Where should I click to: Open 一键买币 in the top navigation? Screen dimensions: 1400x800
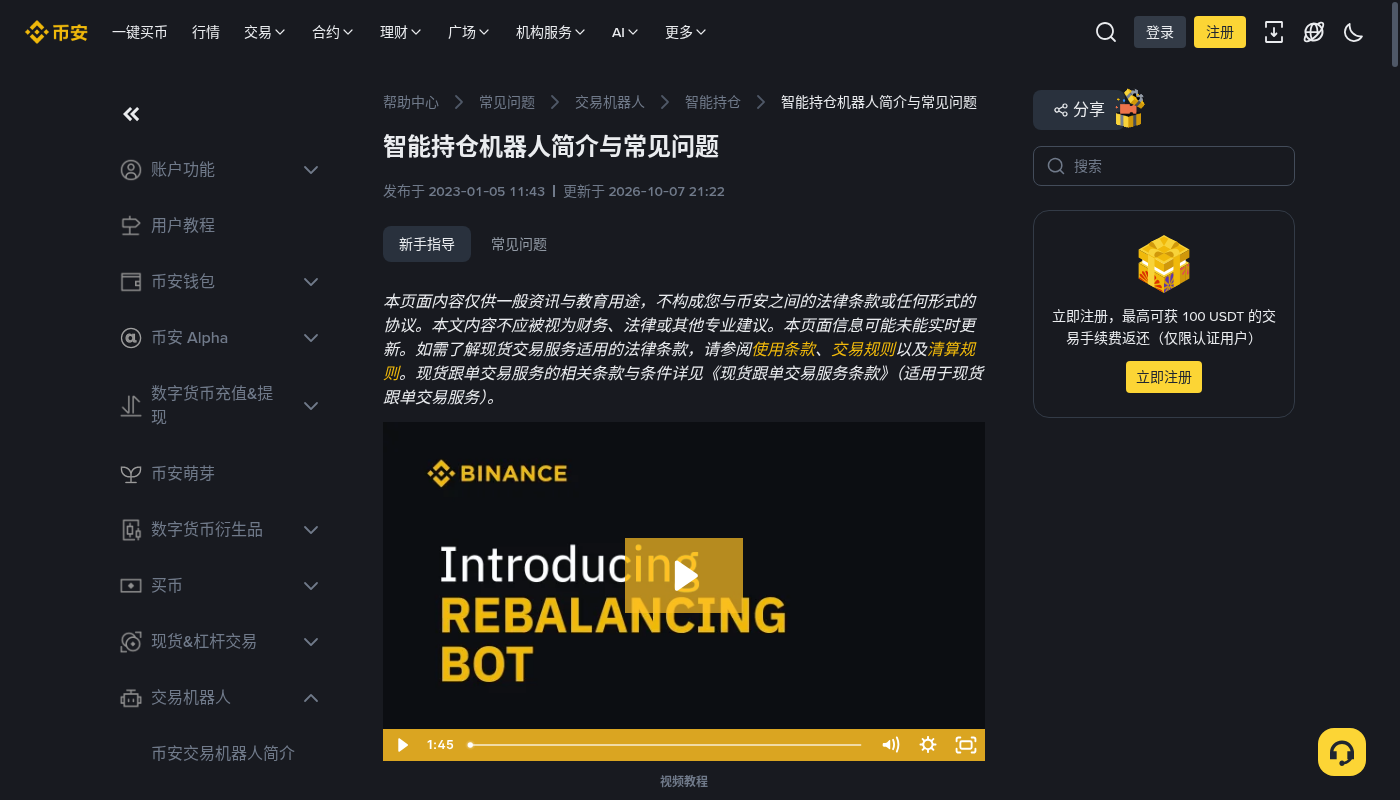coord(140,32)
